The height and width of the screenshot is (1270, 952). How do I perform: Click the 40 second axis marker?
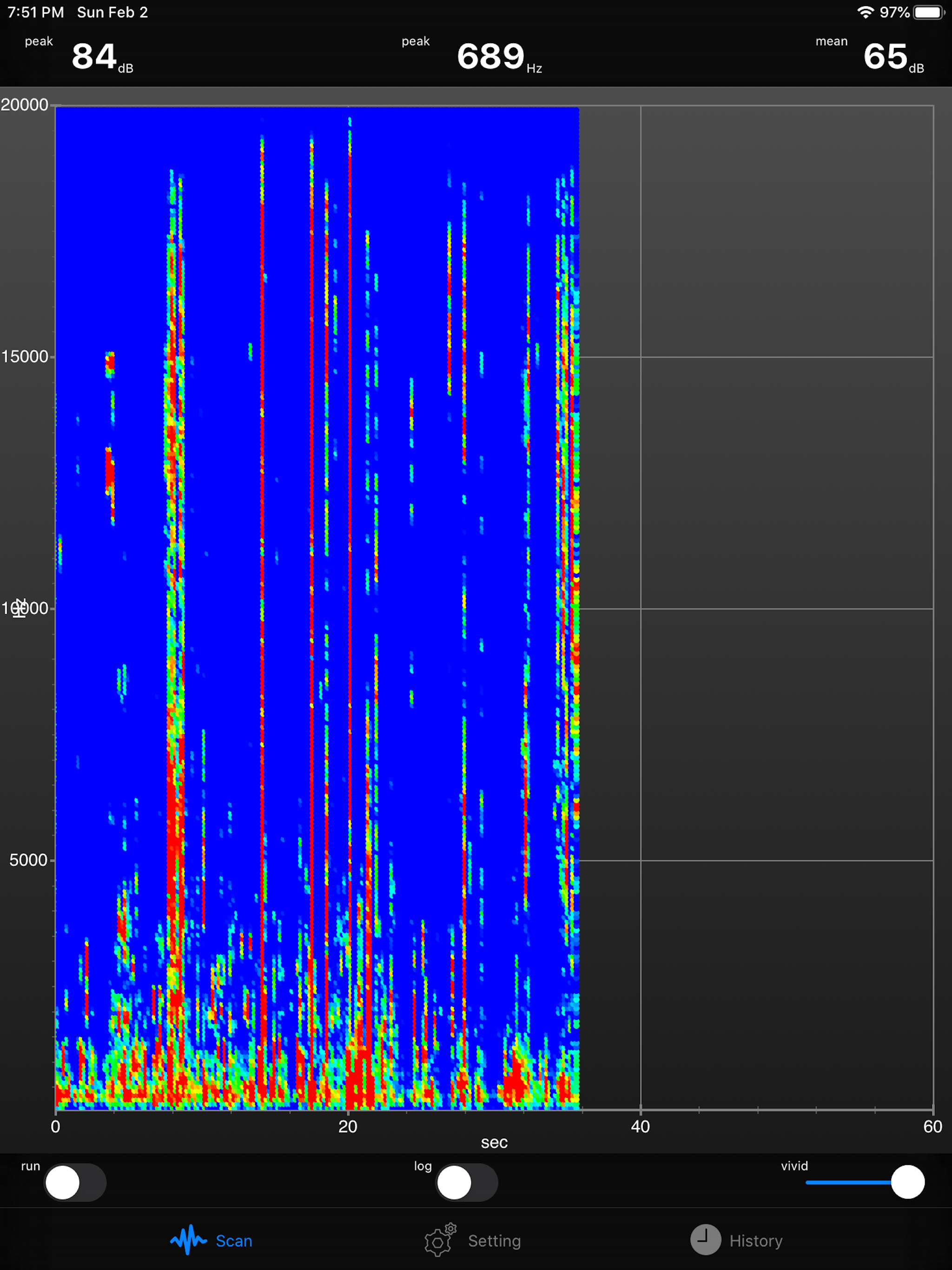[x=640, y=1126]
